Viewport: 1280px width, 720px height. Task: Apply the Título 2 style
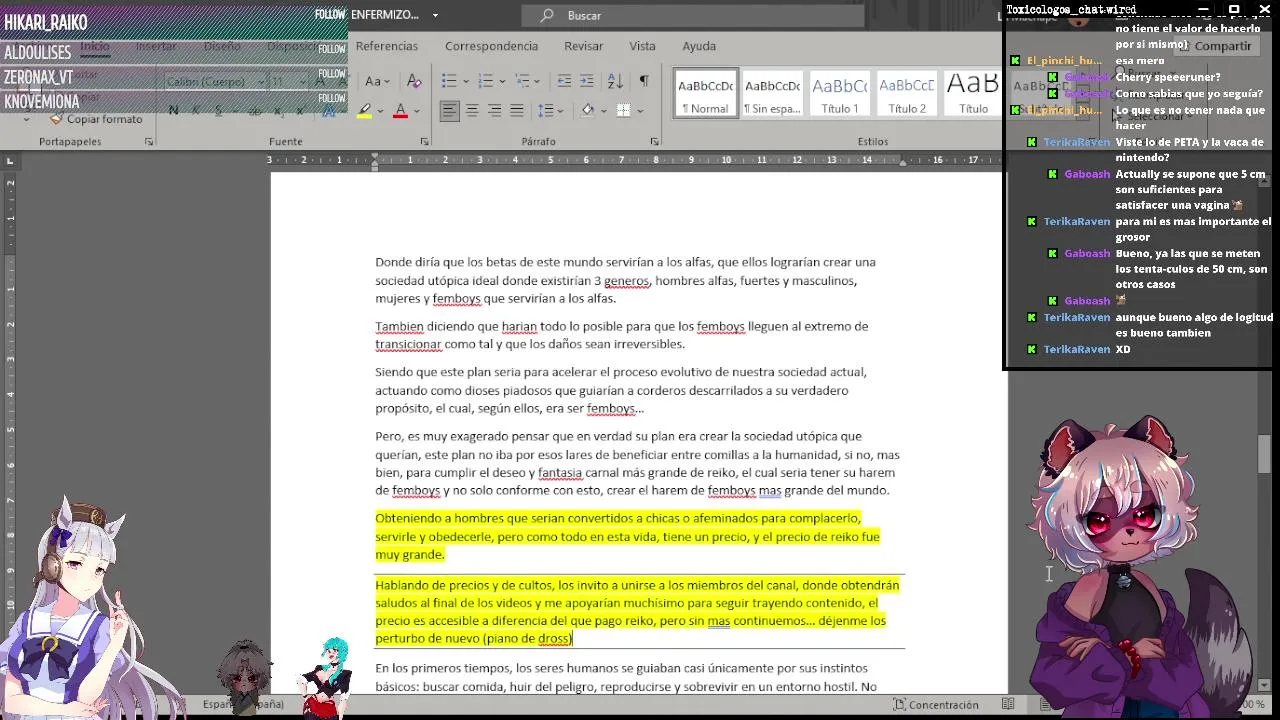pyautogui.click(x=906, y=93)
